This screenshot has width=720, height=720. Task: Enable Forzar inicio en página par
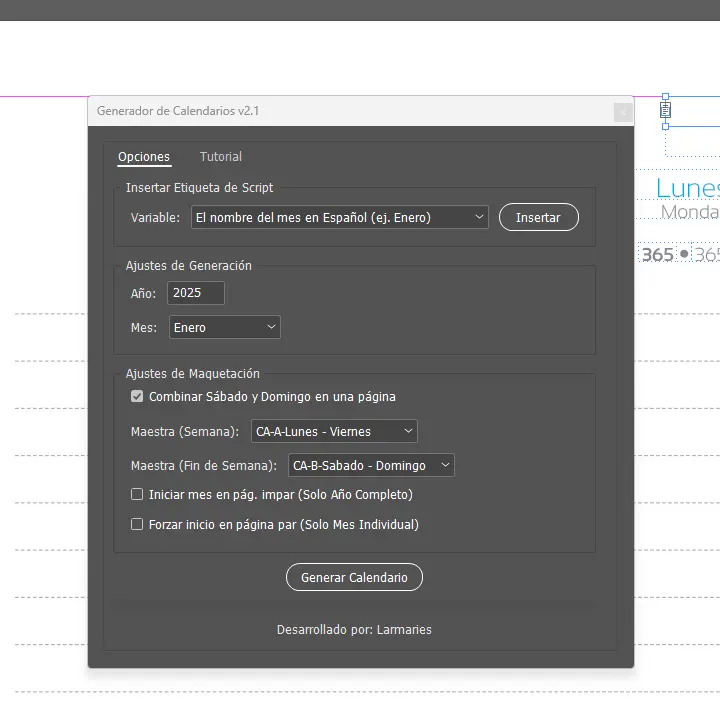pyautogui.click(x=137, y=524)
